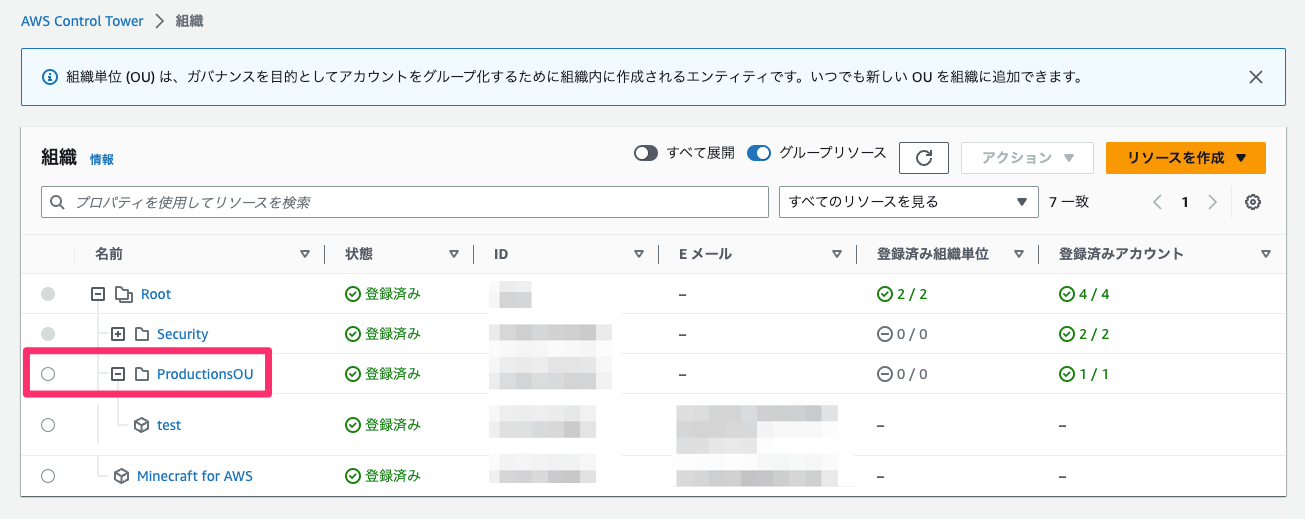Refresh the organization list
The image size is (1305, 519).
[x=924, y=158]
